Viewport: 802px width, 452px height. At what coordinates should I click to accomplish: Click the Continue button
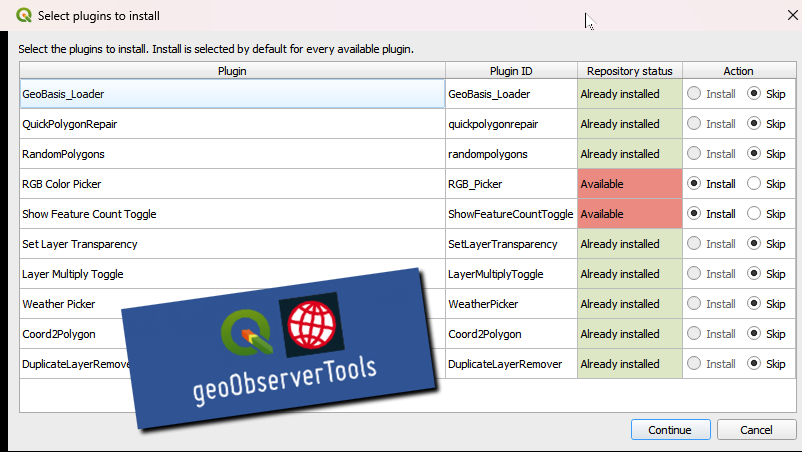[671, 430]
